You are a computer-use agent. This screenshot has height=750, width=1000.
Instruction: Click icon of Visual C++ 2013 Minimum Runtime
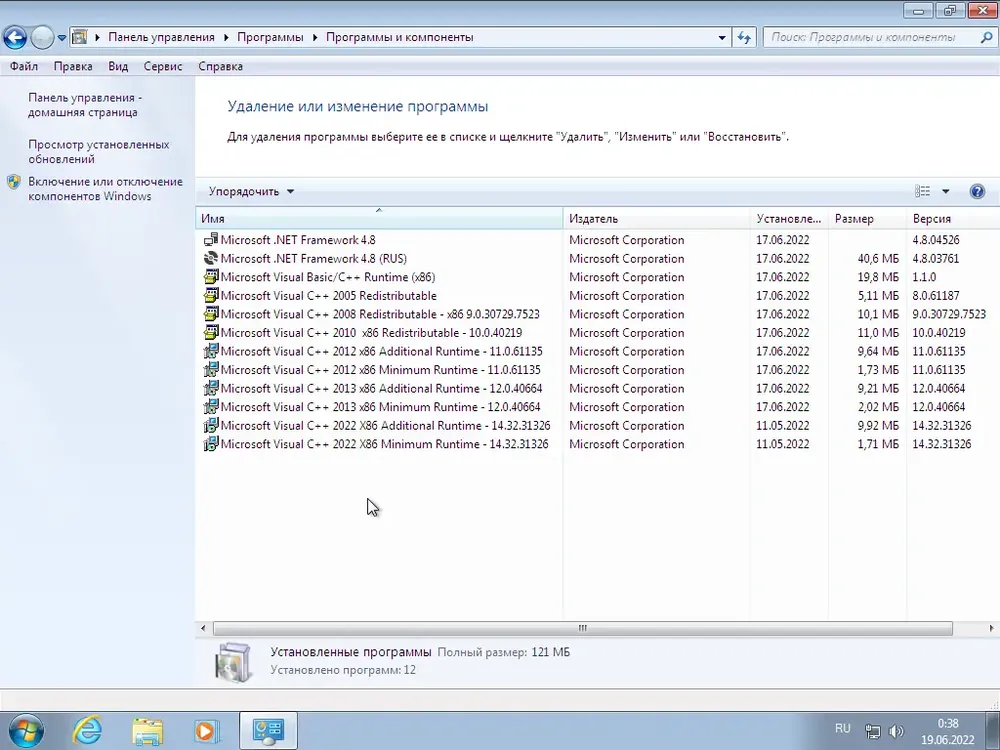(x=210, y=406)
